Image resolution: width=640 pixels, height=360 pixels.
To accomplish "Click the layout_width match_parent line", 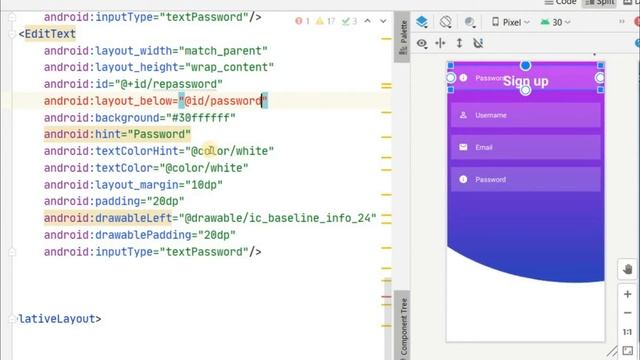I will (x=156, y=51).
